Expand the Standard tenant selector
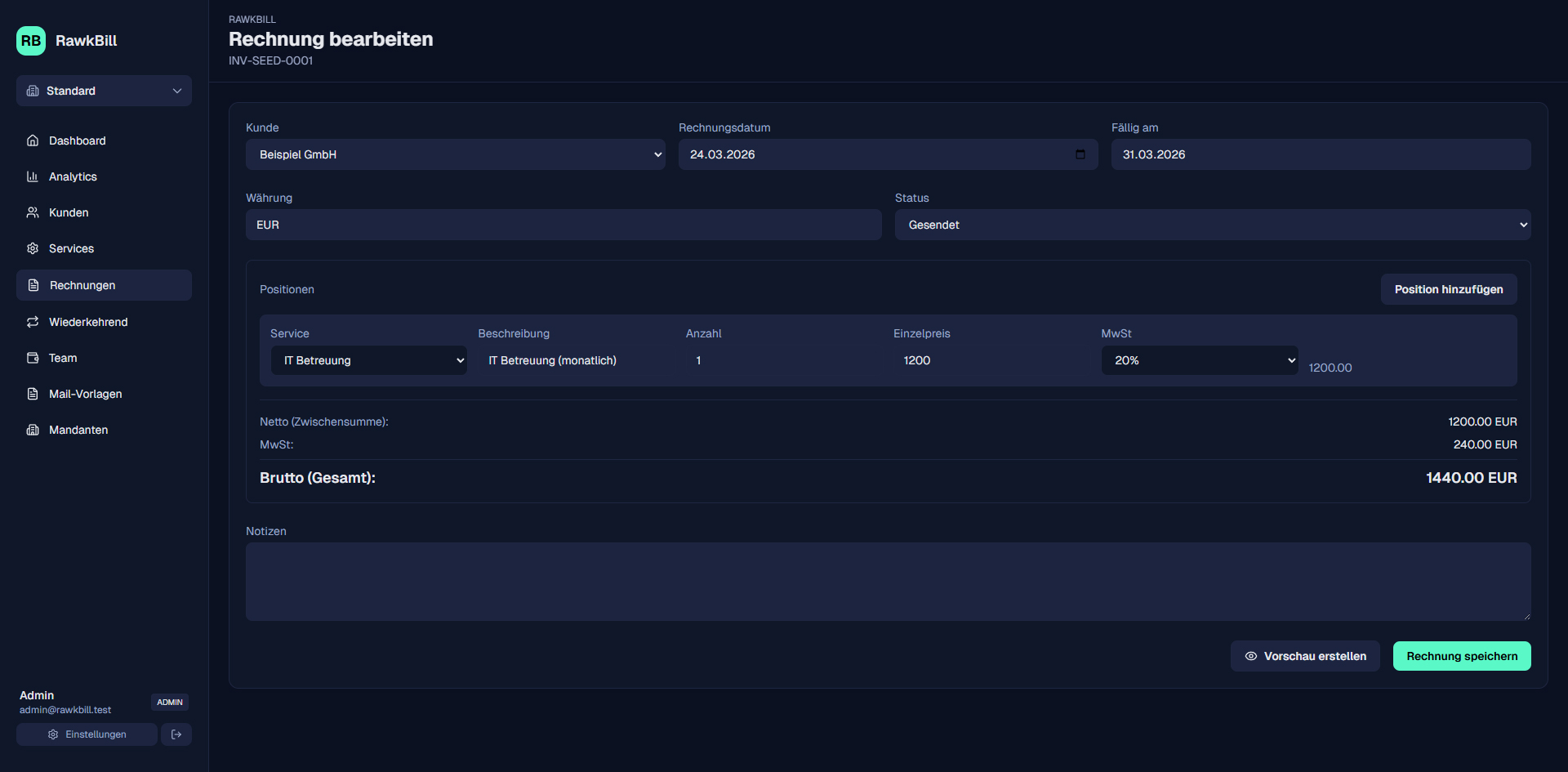 pos(104,91)
